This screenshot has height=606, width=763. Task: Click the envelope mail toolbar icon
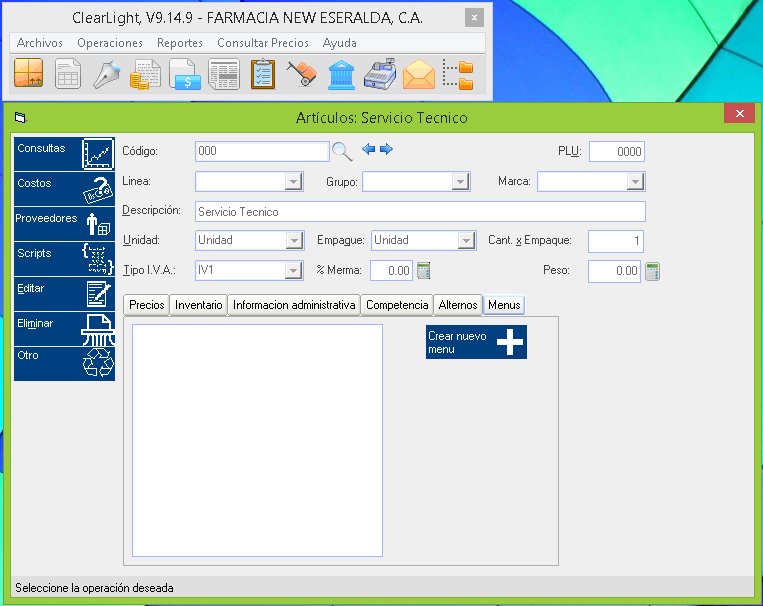point(419,75)
